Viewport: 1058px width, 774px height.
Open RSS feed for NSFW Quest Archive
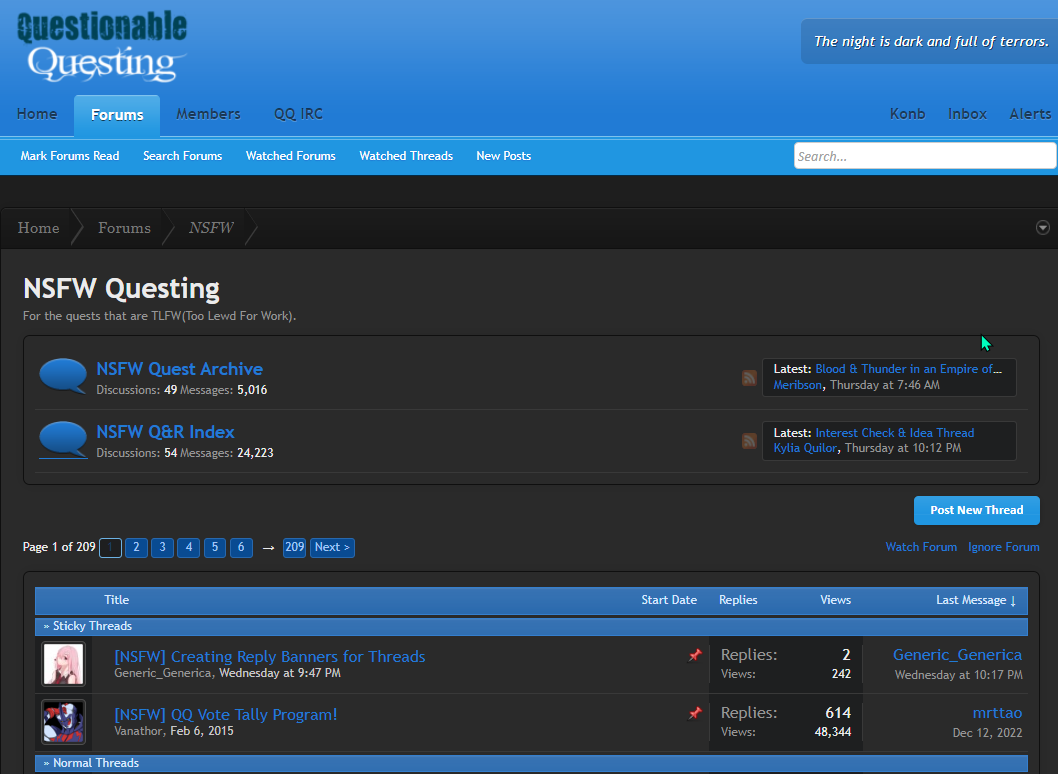tap(749, 378)
